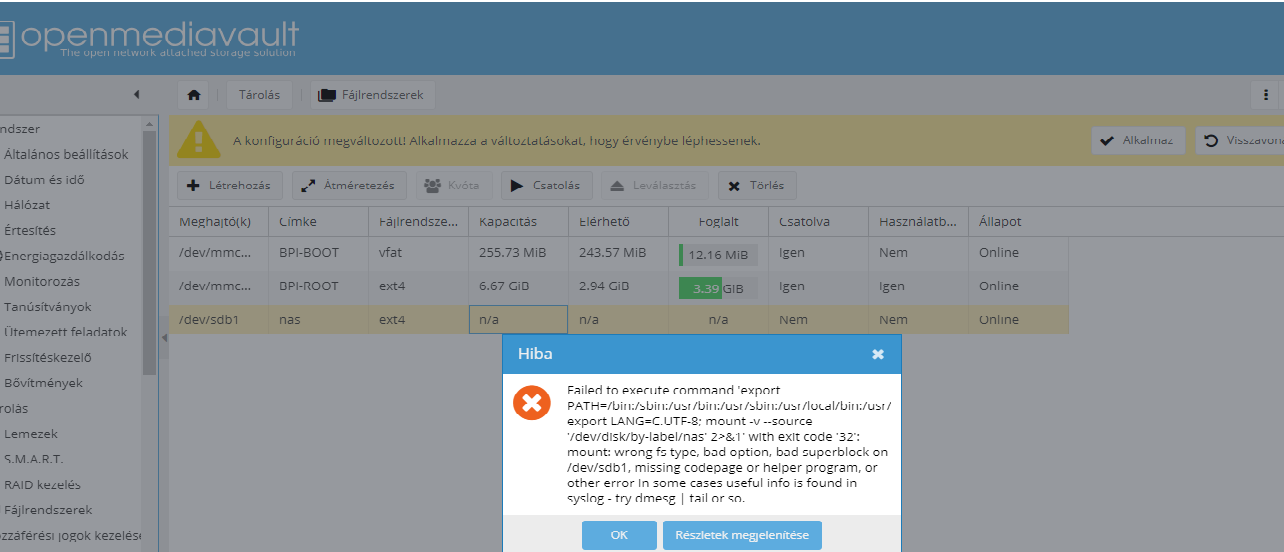Click the 12.16 MiB usage bar
Viewport: 1284px width, 552px height.
tap(718, 255)
